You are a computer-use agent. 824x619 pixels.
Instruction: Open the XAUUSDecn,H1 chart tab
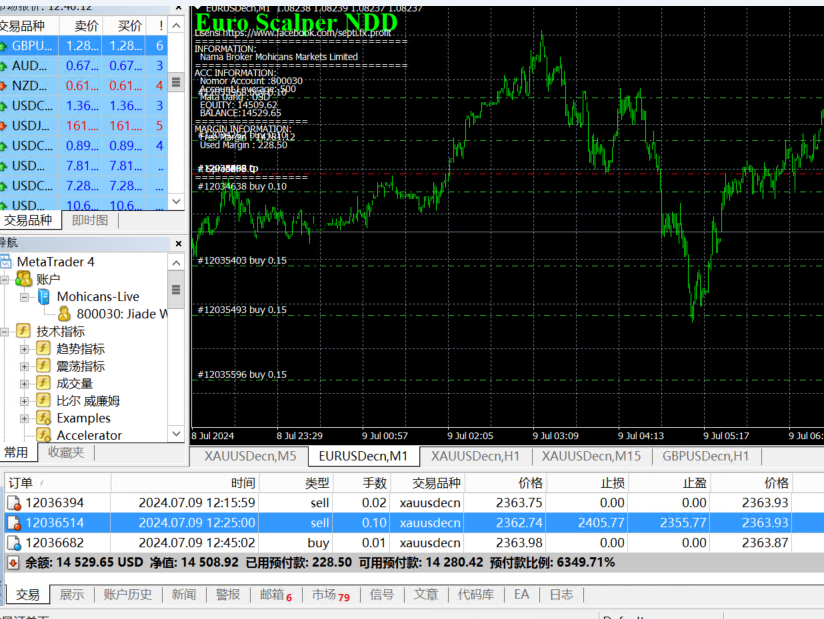click(476, 456)
